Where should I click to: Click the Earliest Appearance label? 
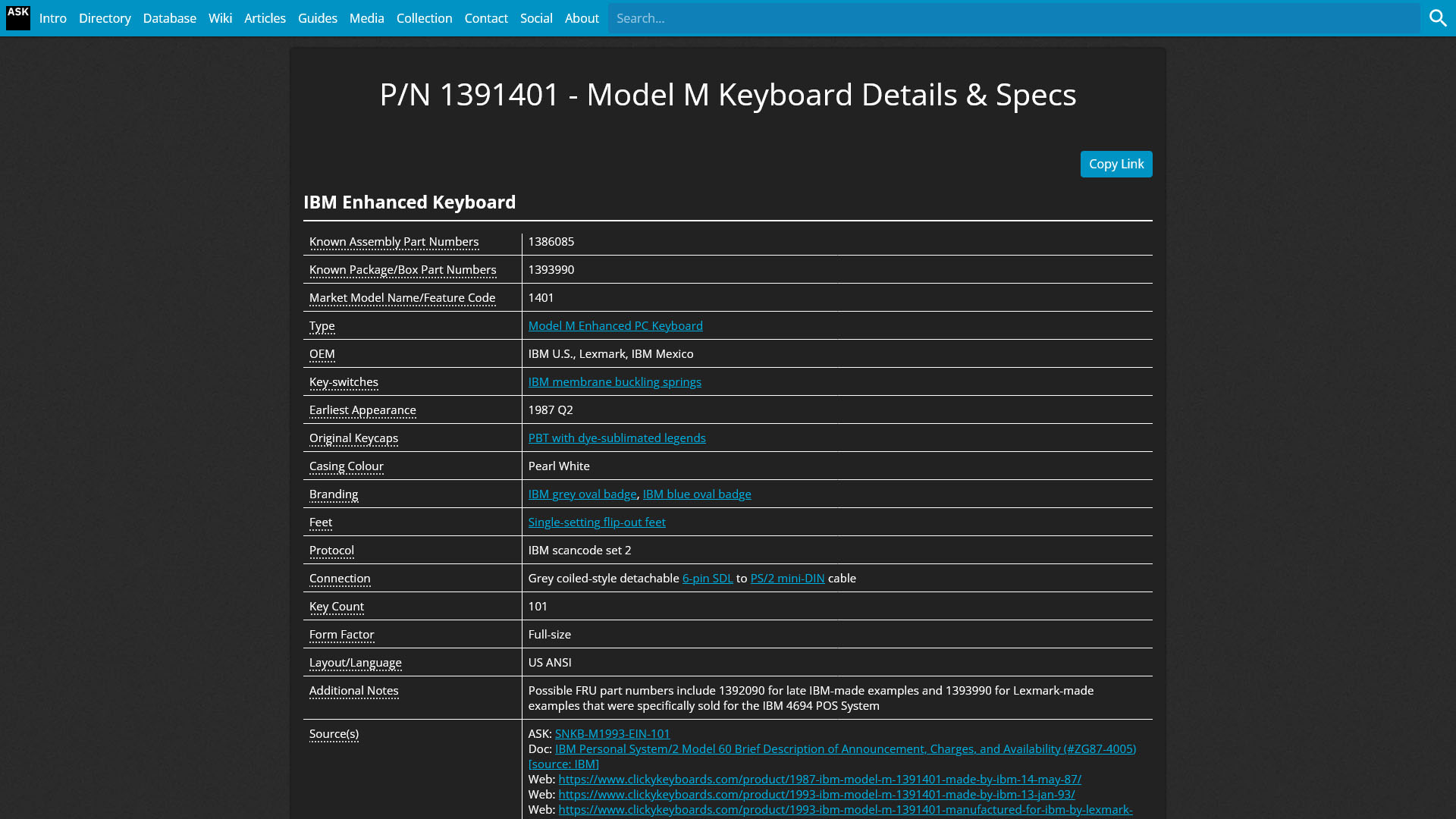(362, 409)
